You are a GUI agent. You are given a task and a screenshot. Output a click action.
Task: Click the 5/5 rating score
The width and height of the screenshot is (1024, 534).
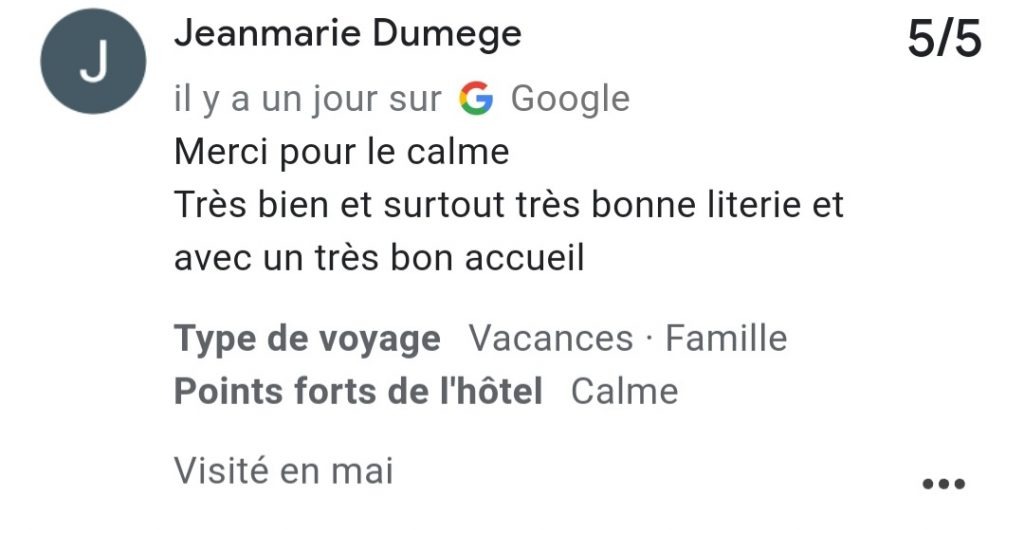tap(945, 41)
